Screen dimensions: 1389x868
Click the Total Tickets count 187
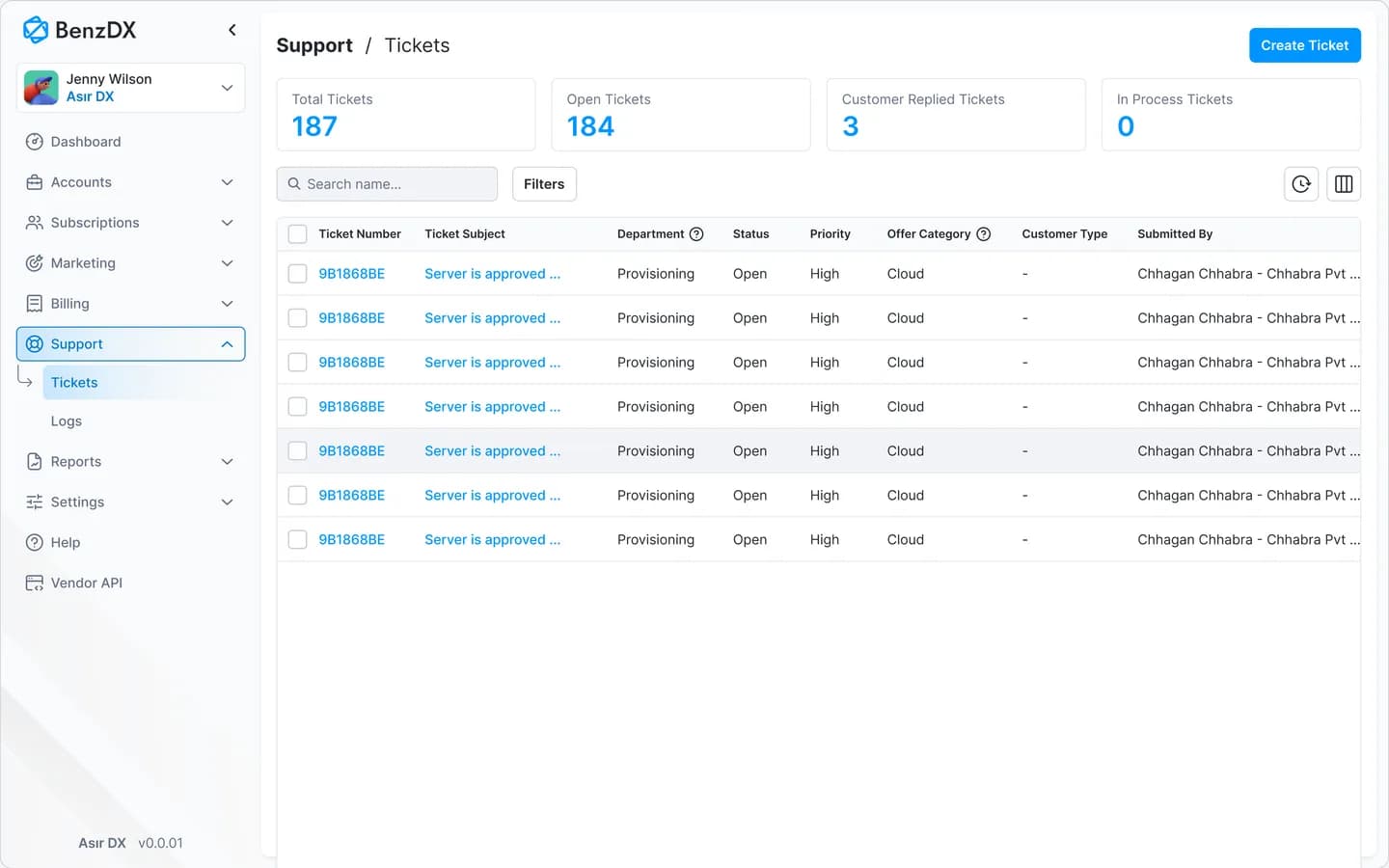coord(314,126)
